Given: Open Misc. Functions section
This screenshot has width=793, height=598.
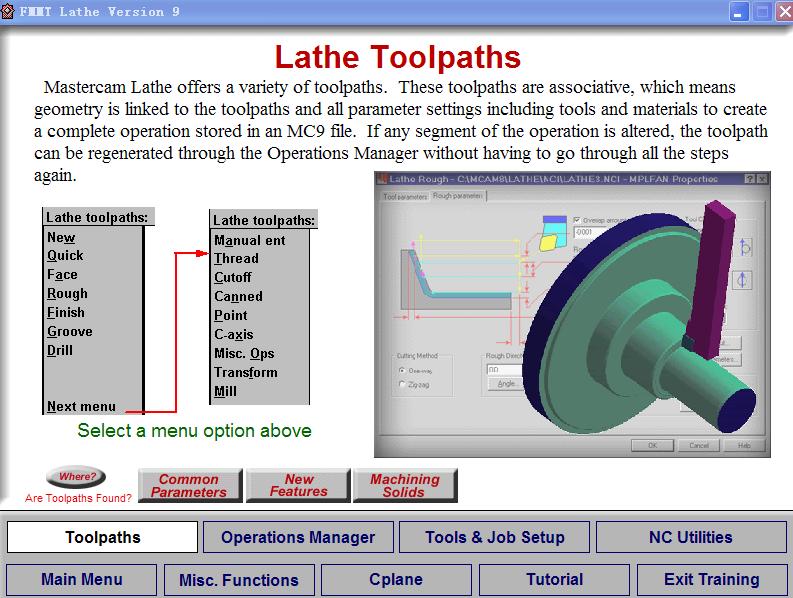Looking at the screenshot, I should tap(239, 580).
